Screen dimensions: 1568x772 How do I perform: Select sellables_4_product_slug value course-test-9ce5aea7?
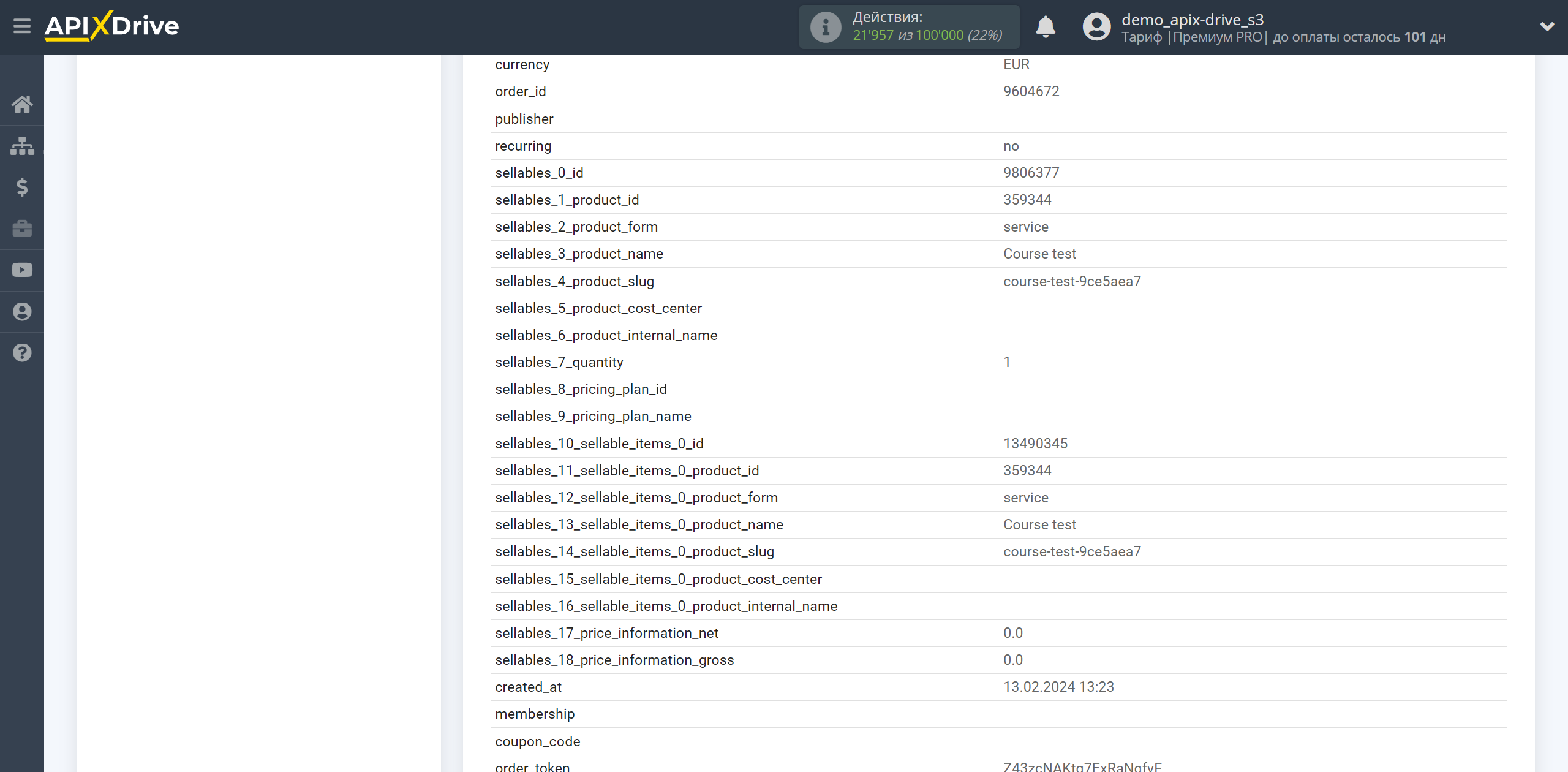(1072, 281)
